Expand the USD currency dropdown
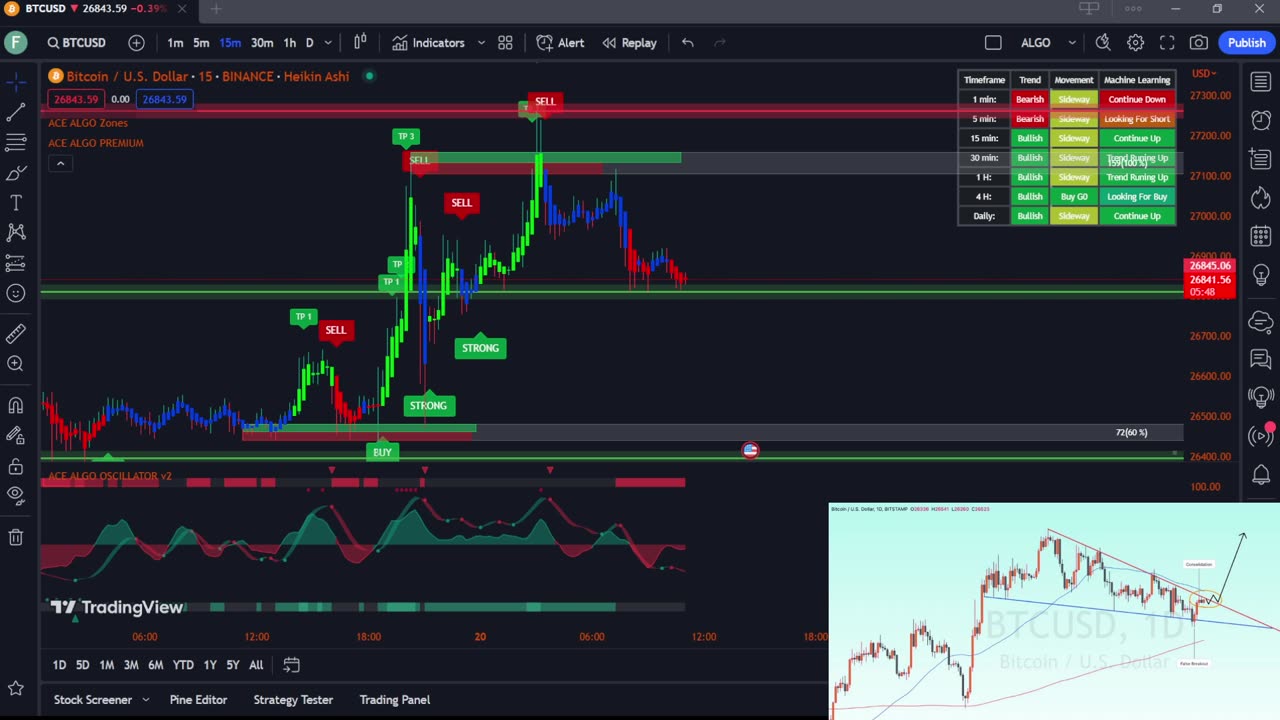 (x=1203, y=73)
